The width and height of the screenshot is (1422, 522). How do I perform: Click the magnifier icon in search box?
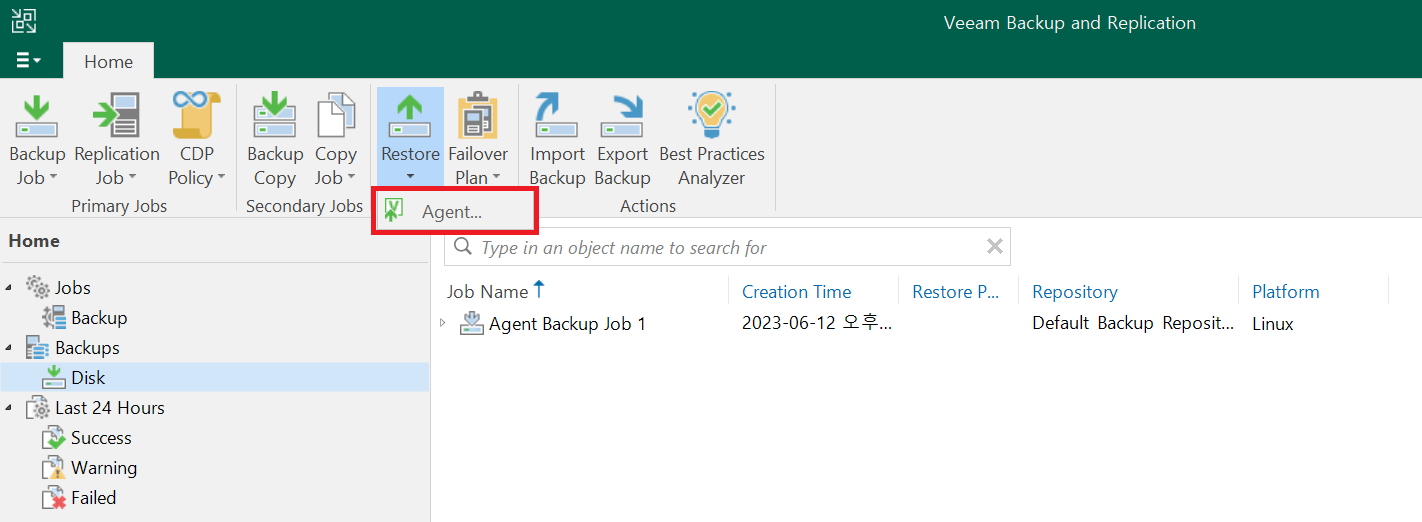[x=463, y=247]
